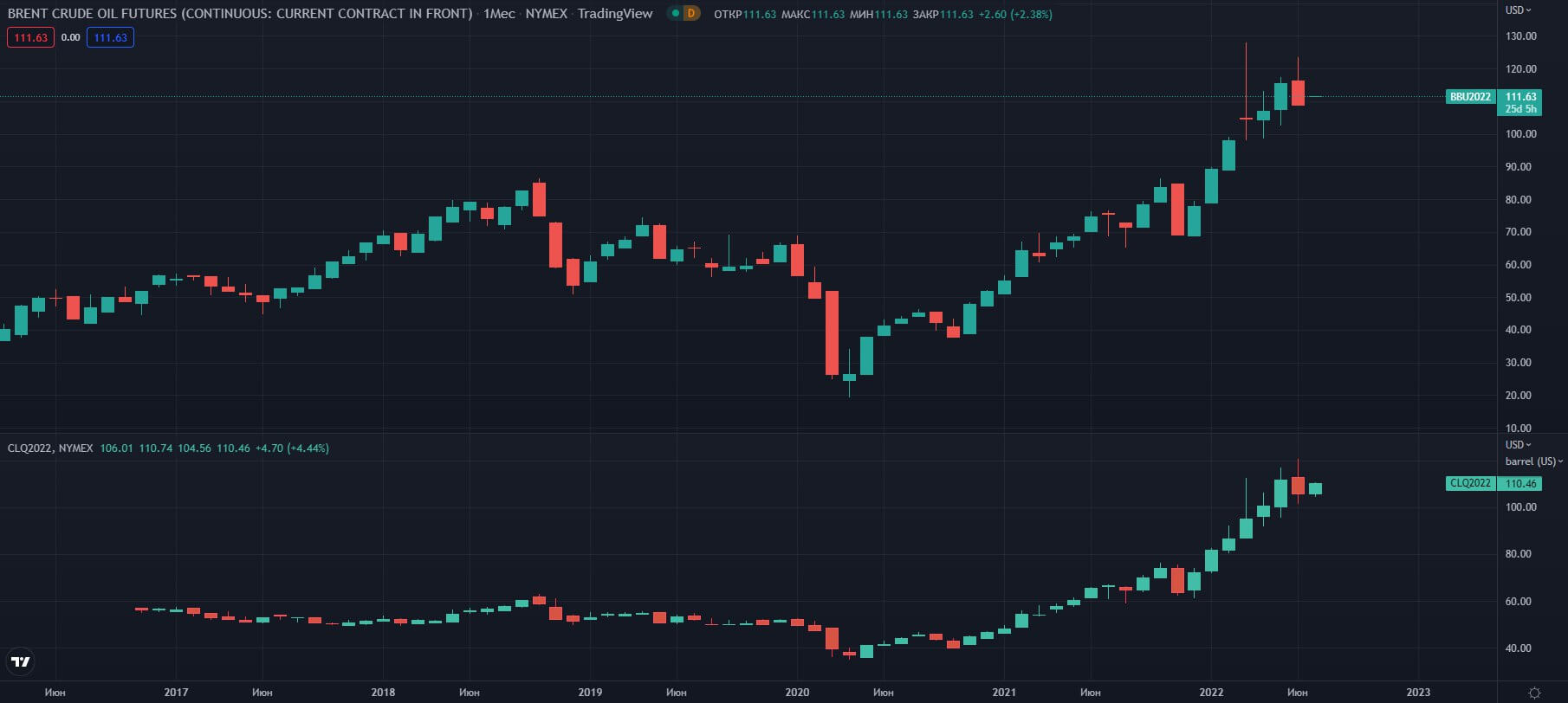Click the МАКС 111.63 high value

tap(813, 15)
